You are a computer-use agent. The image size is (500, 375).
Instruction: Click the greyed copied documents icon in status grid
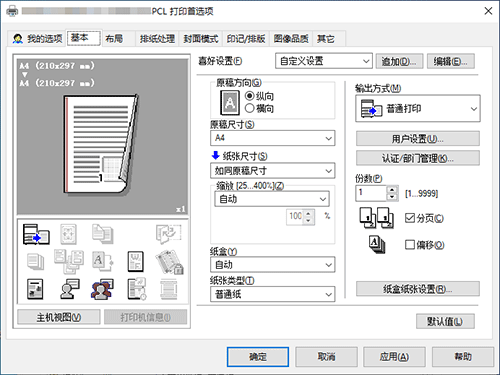[102, 234]
